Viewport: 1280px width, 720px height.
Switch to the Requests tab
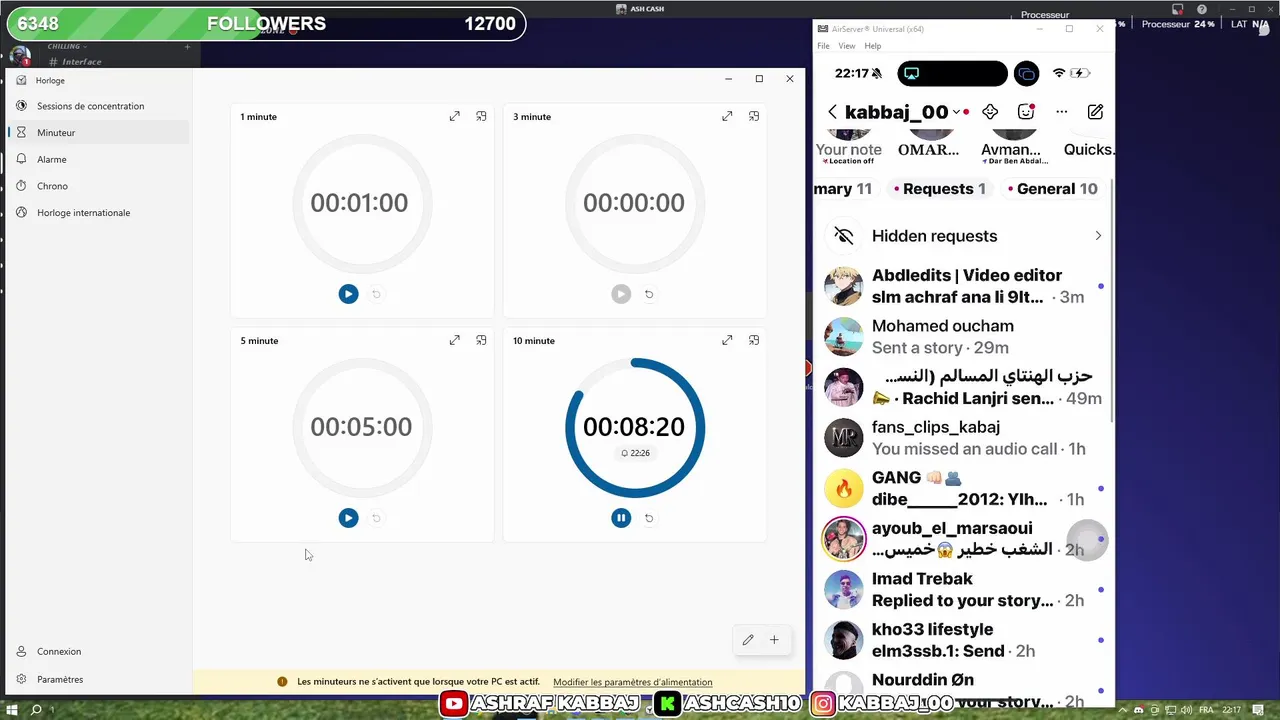940,188
